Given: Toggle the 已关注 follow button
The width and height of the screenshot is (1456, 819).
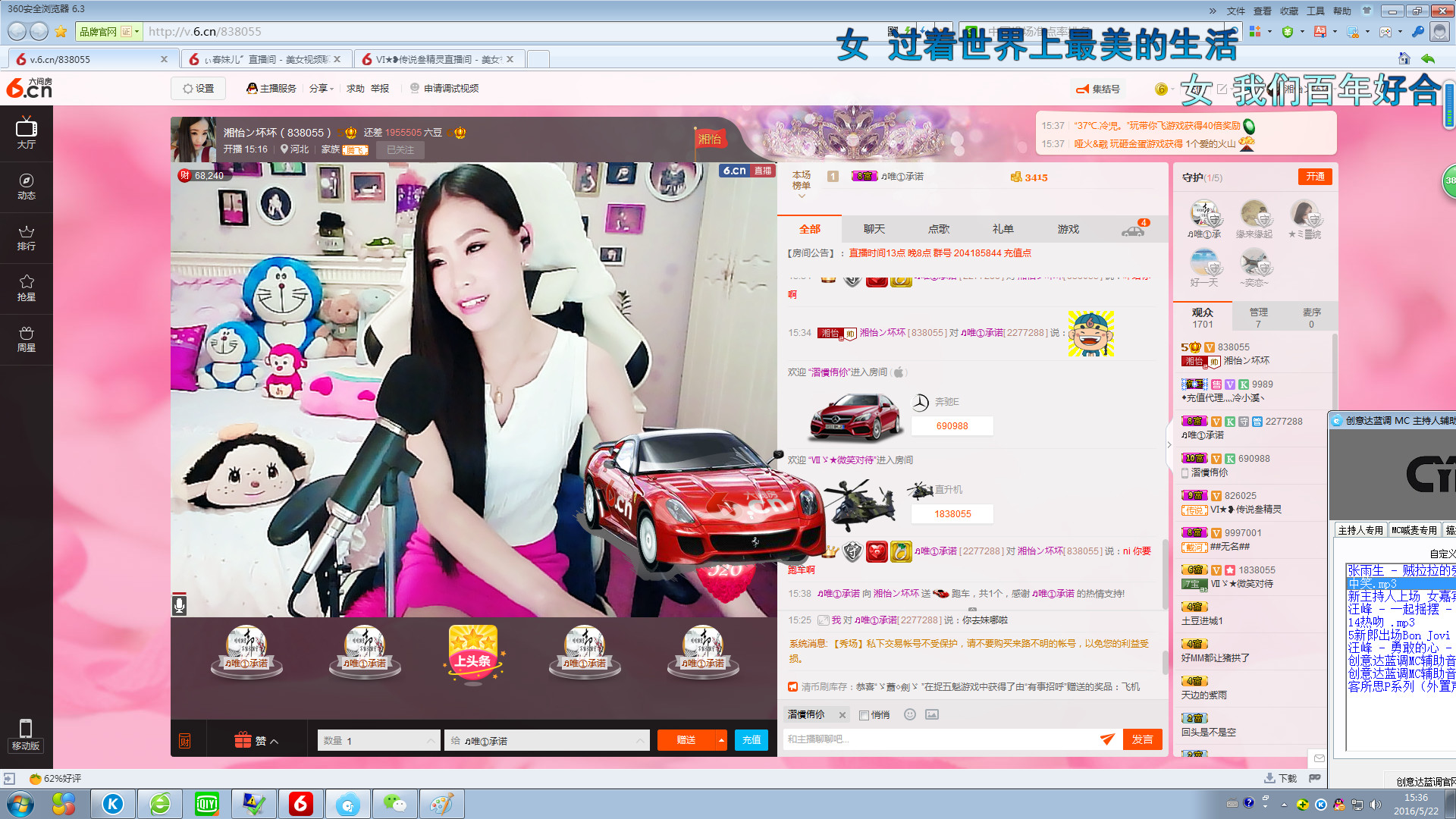Looking at the screenshot, I should (x=400, y=149).
